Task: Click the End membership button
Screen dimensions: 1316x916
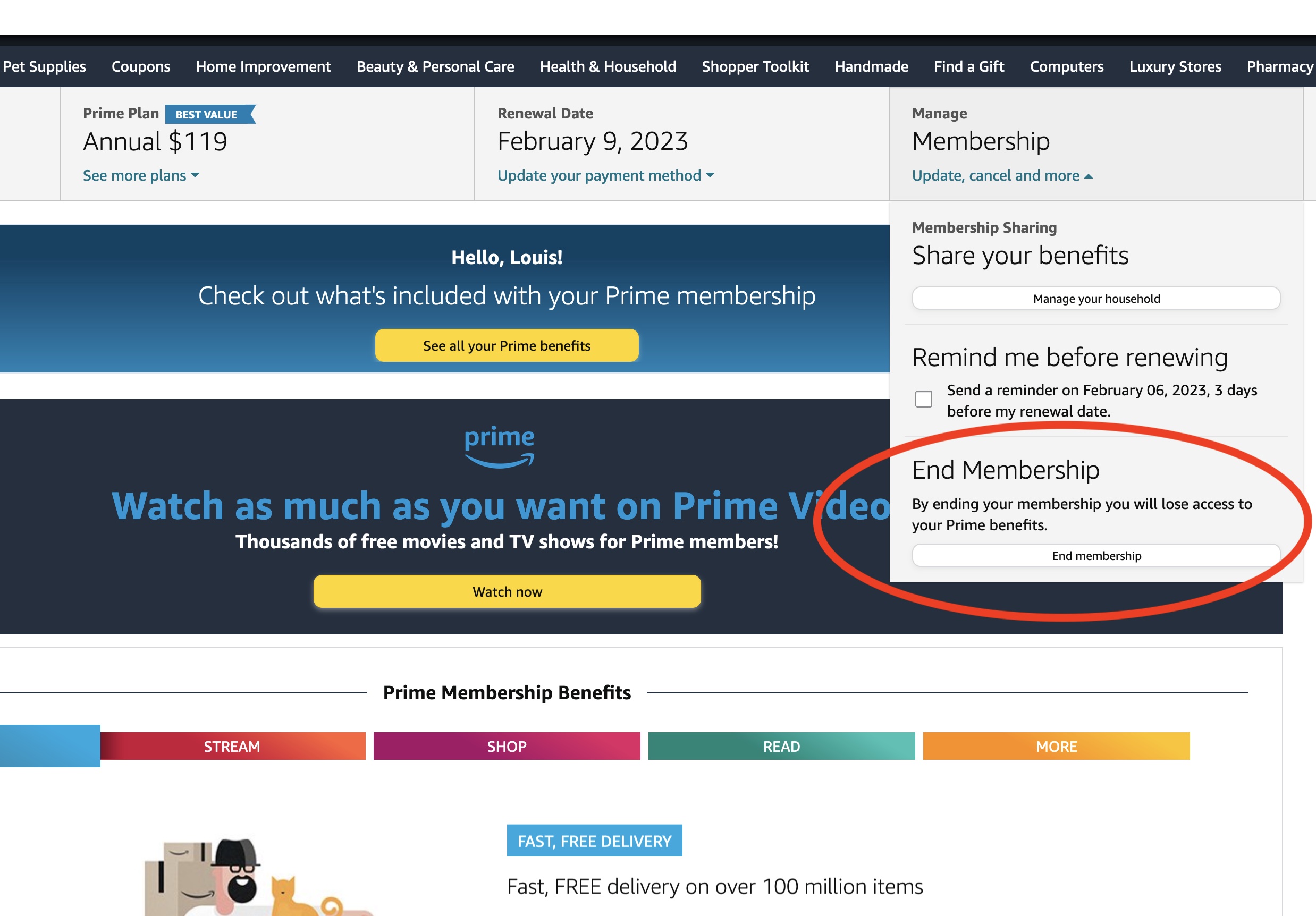Action: 1096,556
